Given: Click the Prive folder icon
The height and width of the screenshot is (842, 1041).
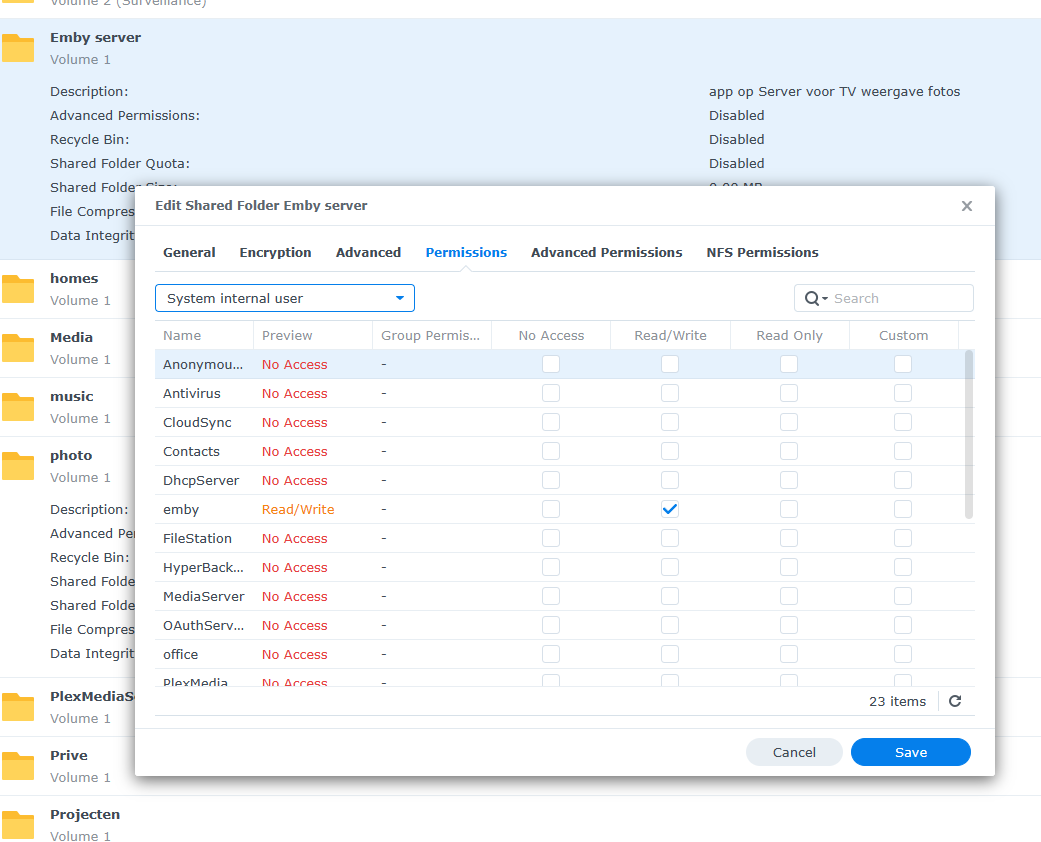Looking at the screenshot, I should click(x=18, y=765).
